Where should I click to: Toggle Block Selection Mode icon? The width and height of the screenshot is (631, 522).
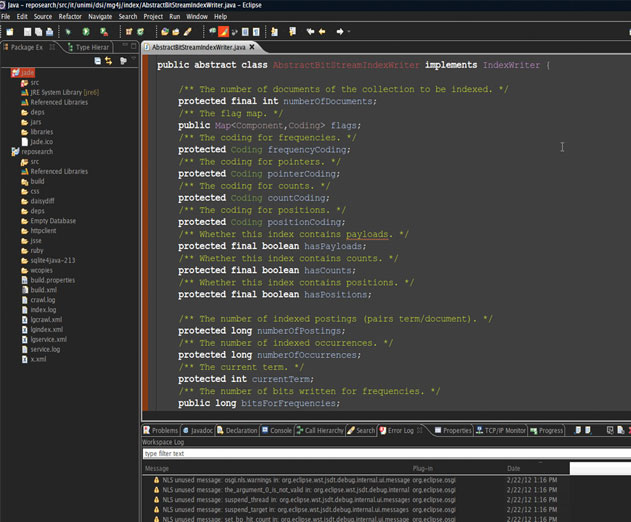[245, 31]
